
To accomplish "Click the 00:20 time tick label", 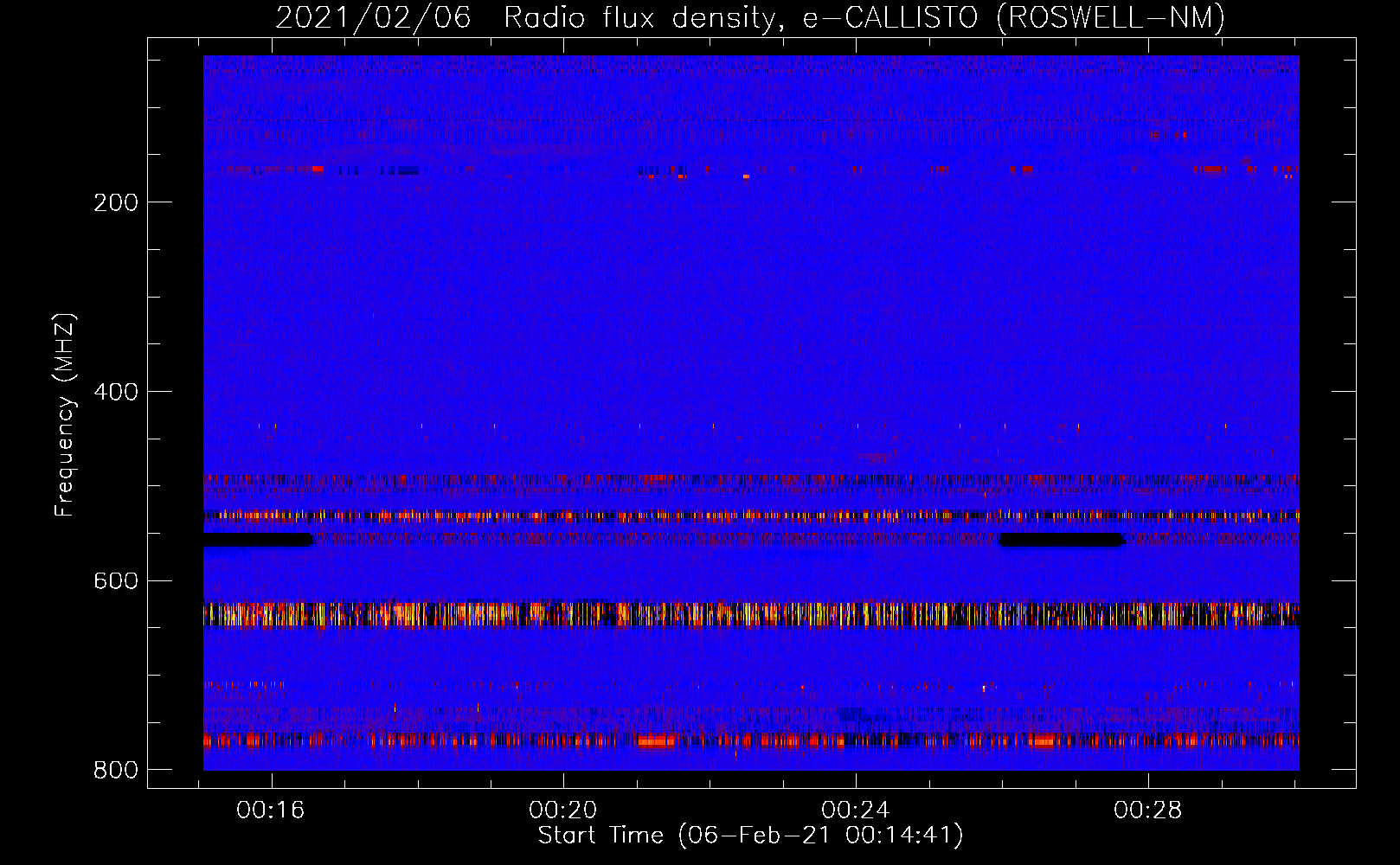I will point(563,811).
